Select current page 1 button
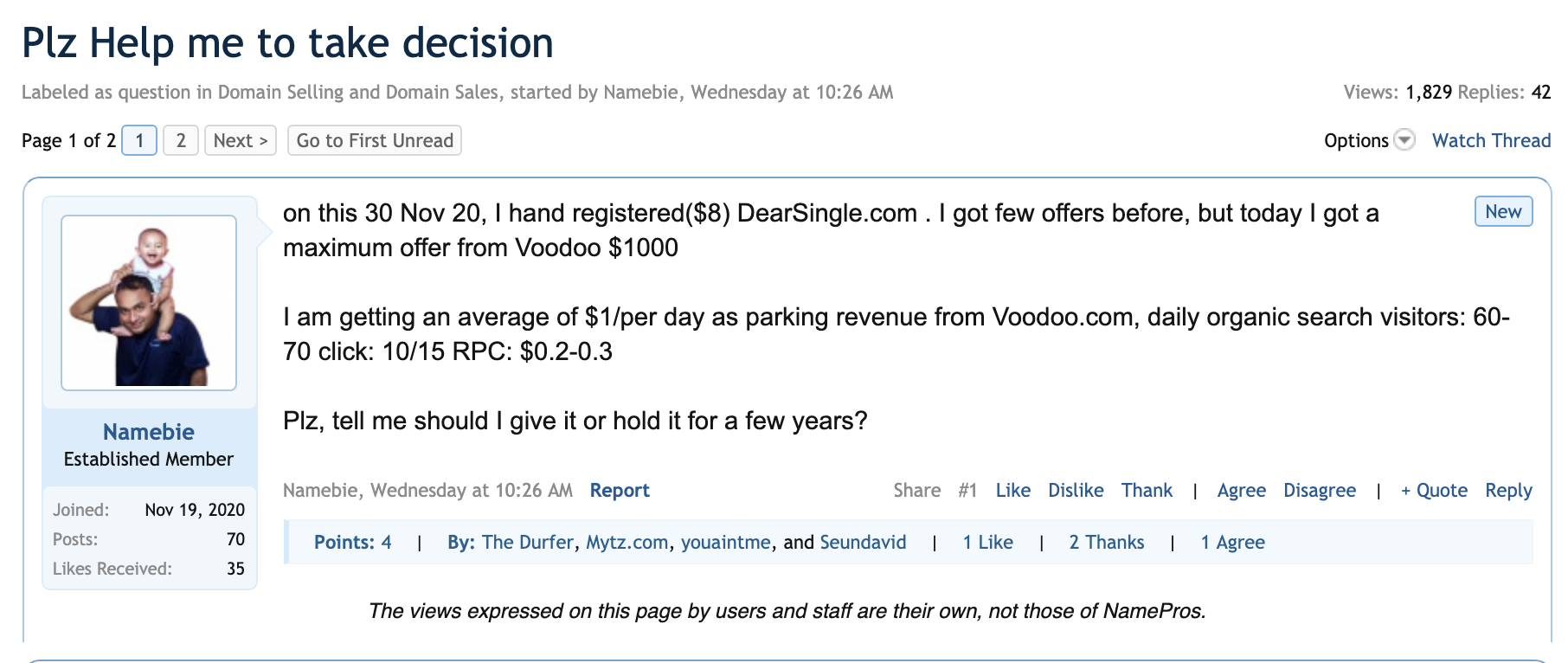Viewport: 1568px width, 663px height. click(x=139, y=140)
